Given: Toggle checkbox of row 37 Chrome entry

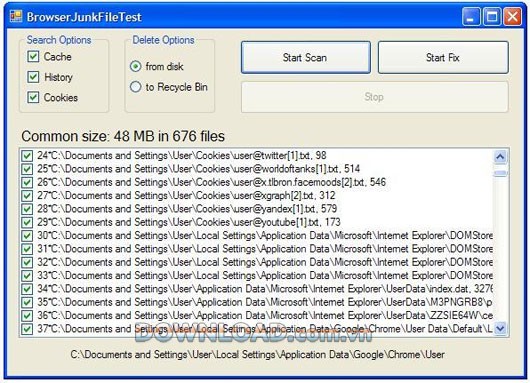Looking at the screenshot, I should (x=27, y=329).
